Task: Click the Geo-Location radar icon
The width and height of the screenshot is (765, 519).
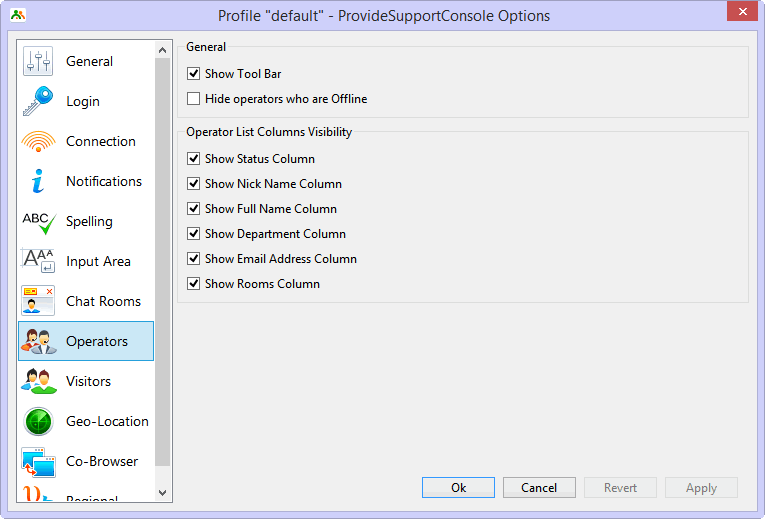Action: (38, 421)
